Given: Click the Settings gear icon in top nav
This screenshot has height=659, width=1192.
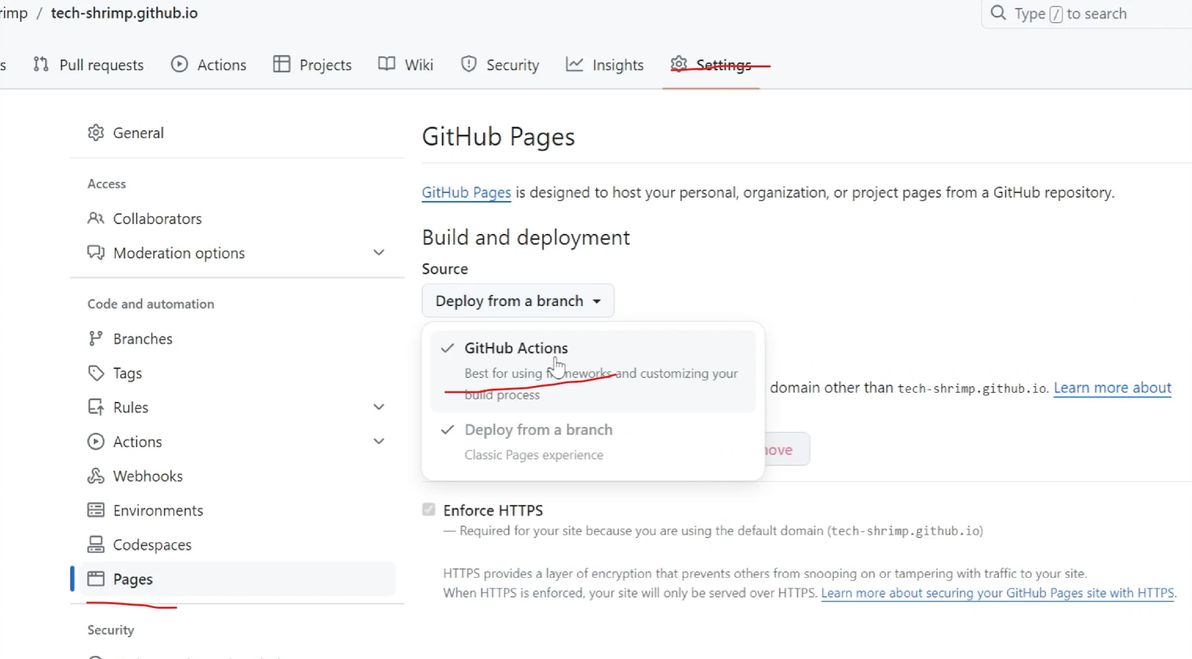Looking at the screenshot, I should (679, 65).
